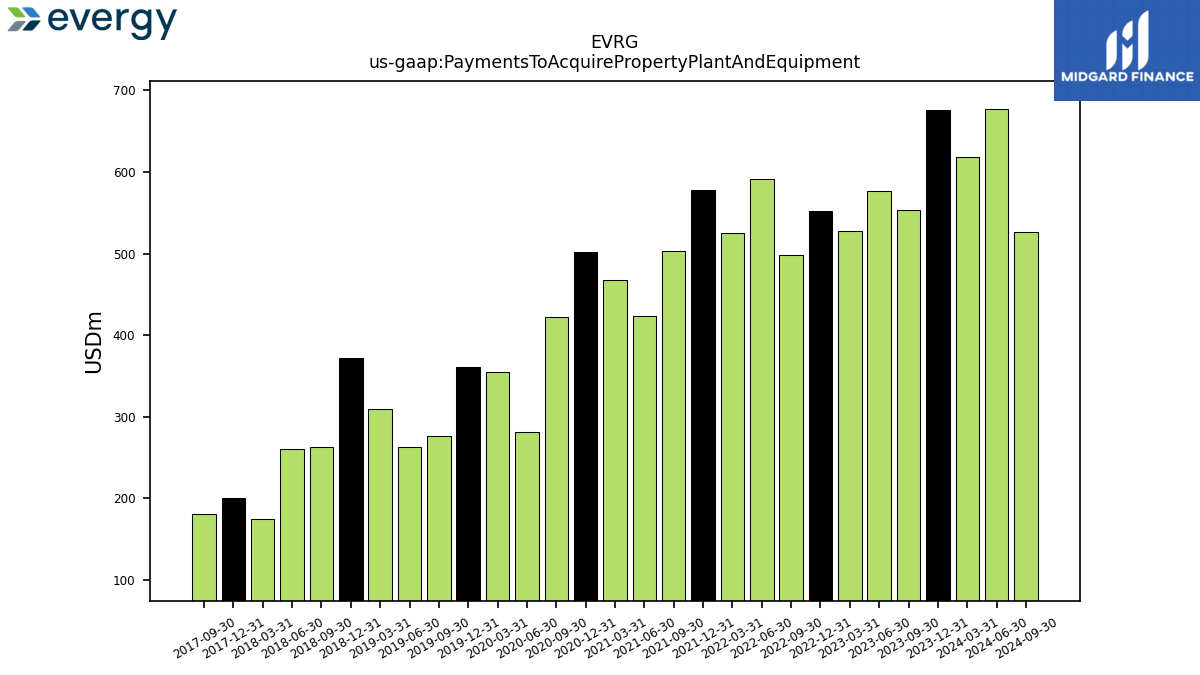Click the 2023-12-31 x-axis date label
The image size is (1200, 675).
[x=937, y=638]
